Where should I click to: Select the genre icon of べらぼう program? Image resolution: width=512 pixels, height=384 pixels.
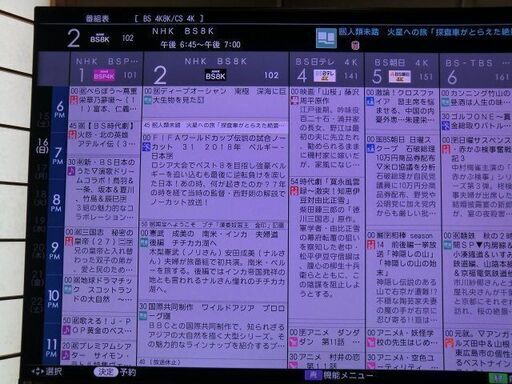[73, 100]
